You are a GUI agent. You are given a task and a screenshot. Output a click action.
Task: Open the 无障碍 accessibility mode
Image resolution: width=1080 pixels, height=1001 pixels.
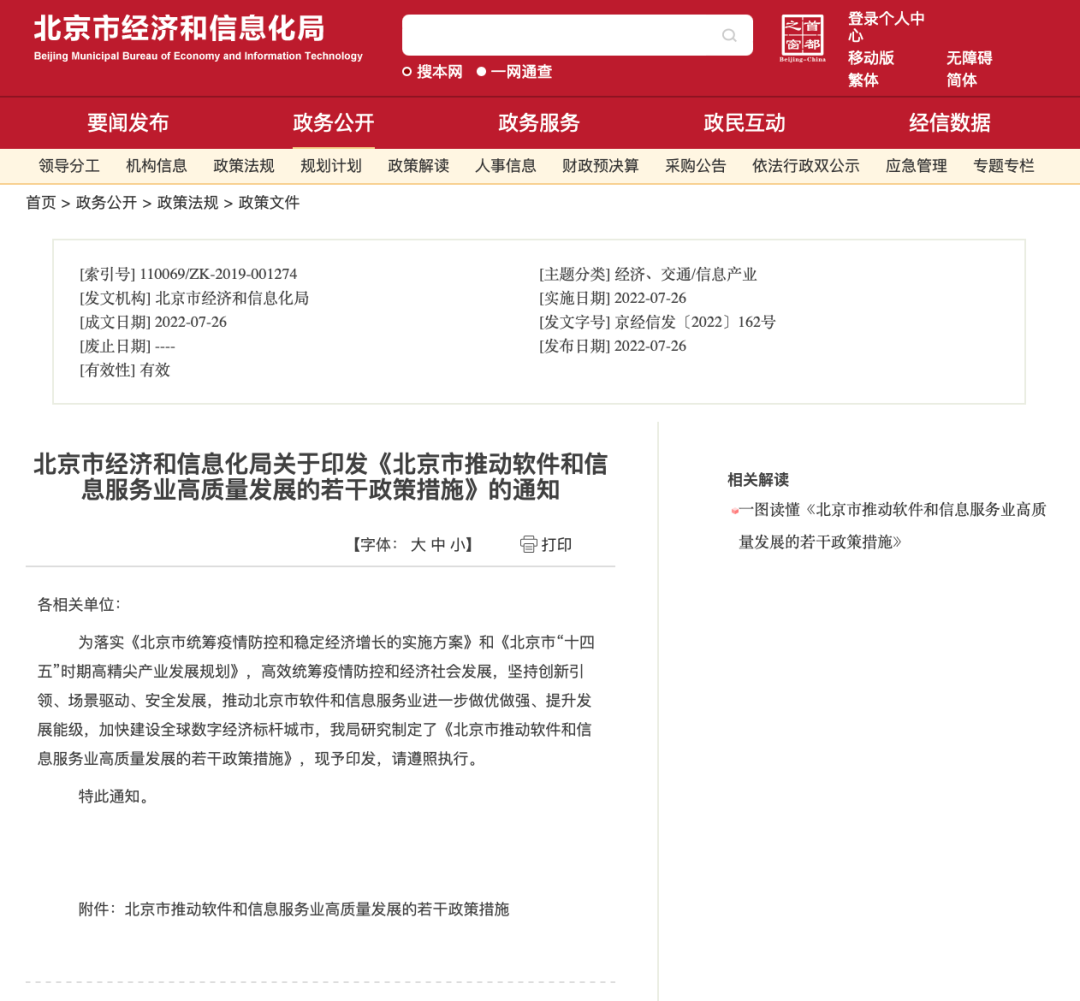point(969,58)
